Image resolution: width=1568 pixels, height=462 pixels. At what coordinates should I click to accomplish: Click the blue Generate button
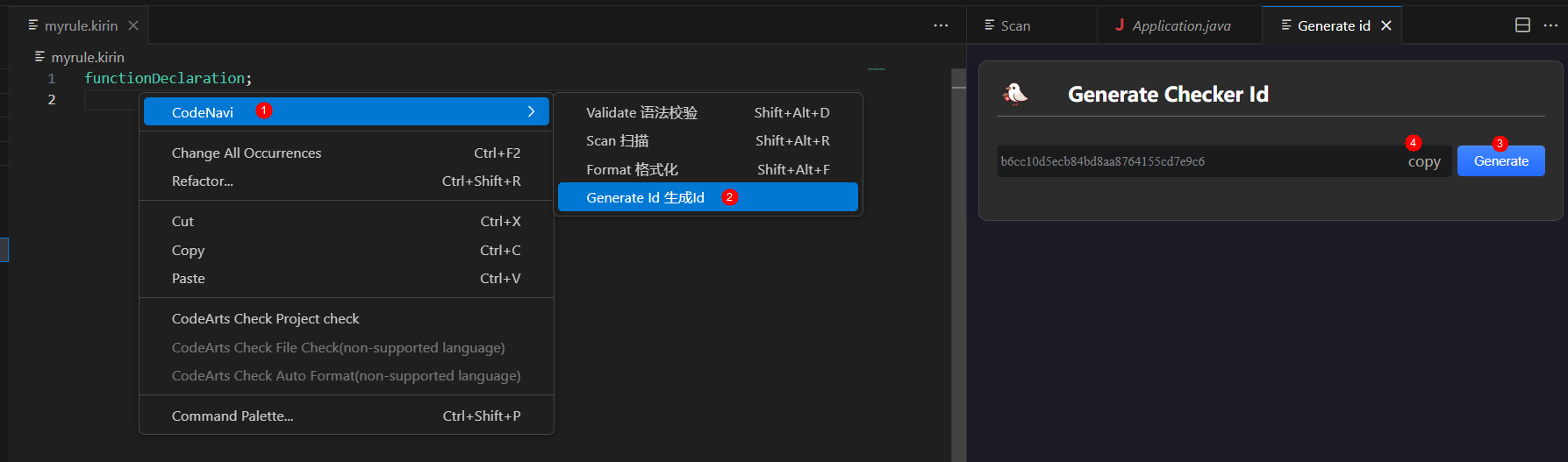(x=1500, y=160)
